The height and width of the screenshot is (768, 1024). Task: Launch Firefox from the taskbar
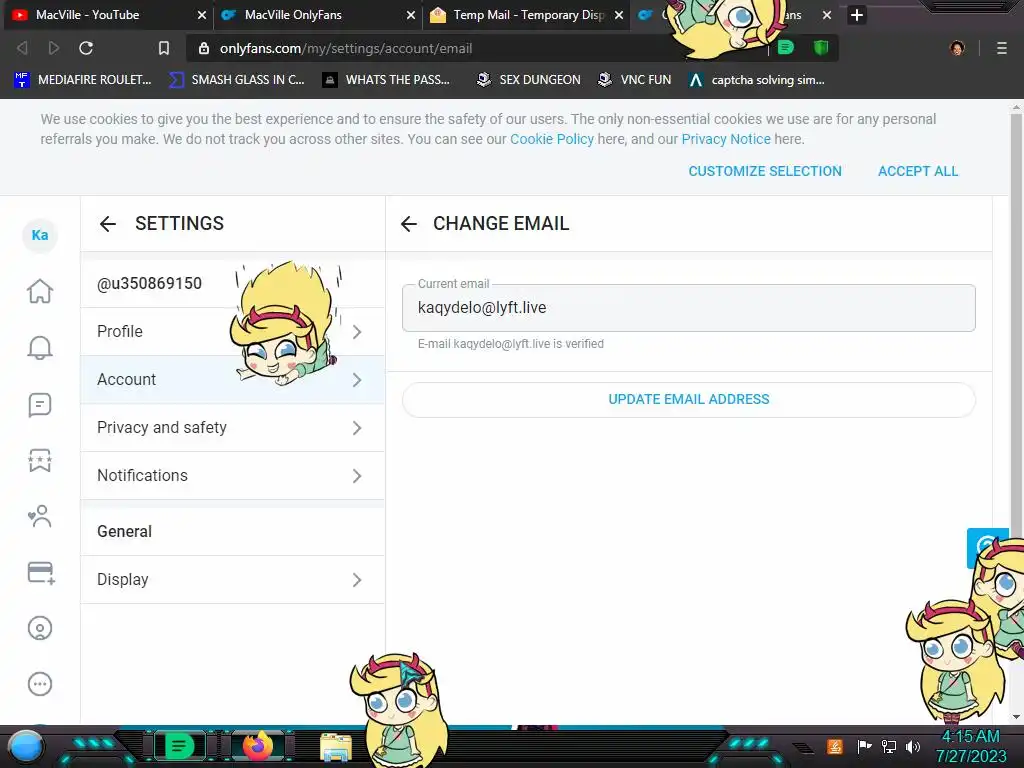tap(258, 746)
